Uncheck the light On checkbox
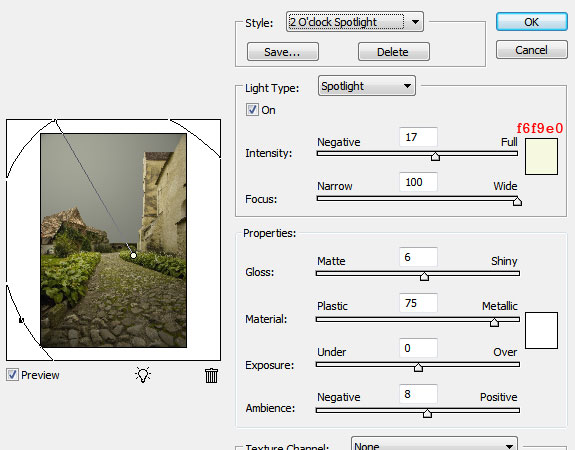The width and height of the screenshot is (575, 450). [x=252, y=109]
